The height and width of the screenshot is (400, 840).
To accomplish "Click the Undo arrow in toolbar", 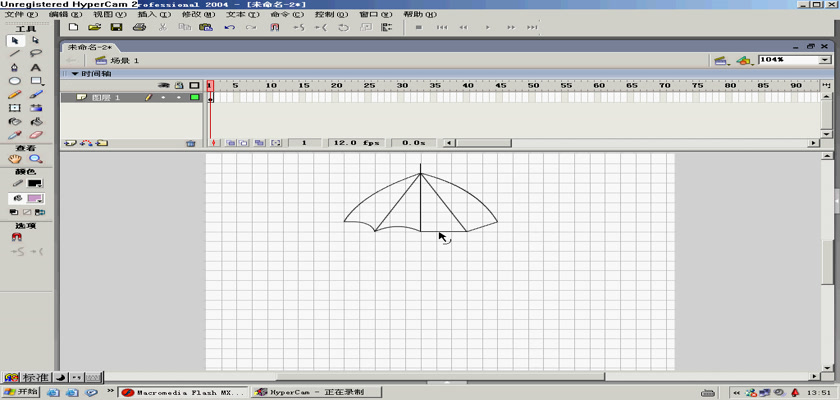I will 229,27.
